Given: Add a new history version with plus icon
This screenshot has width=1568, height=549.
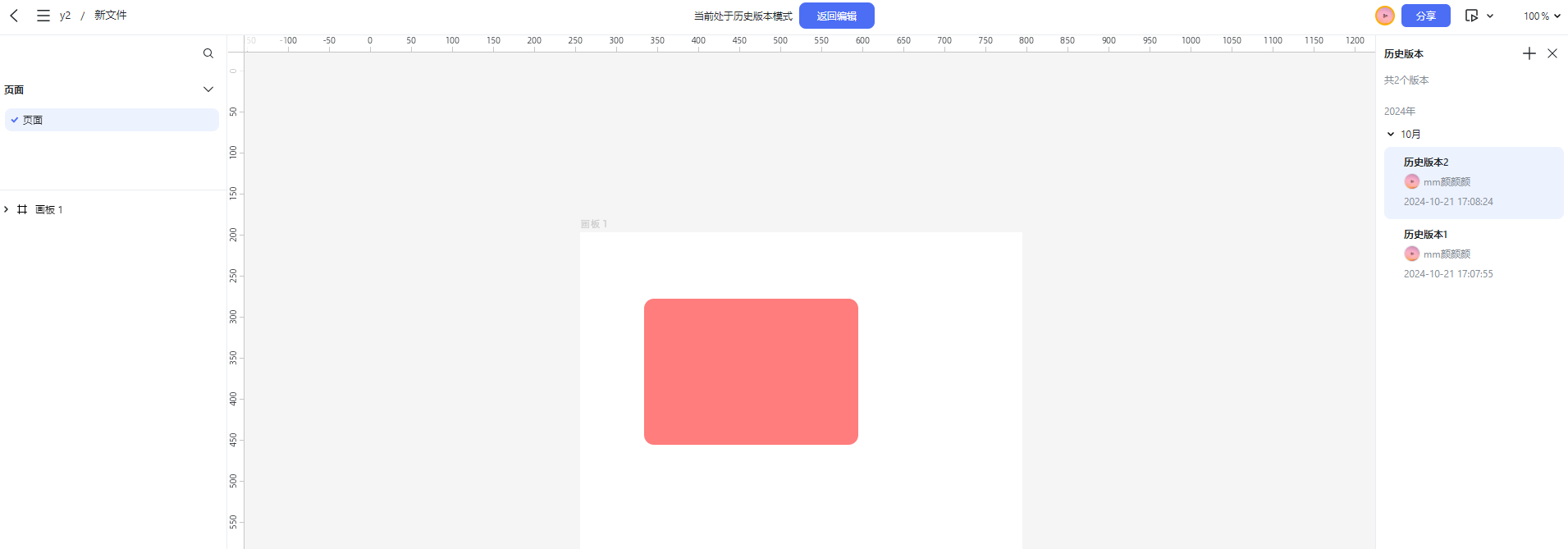Looking at the screenshot, I should [1529, 53].
